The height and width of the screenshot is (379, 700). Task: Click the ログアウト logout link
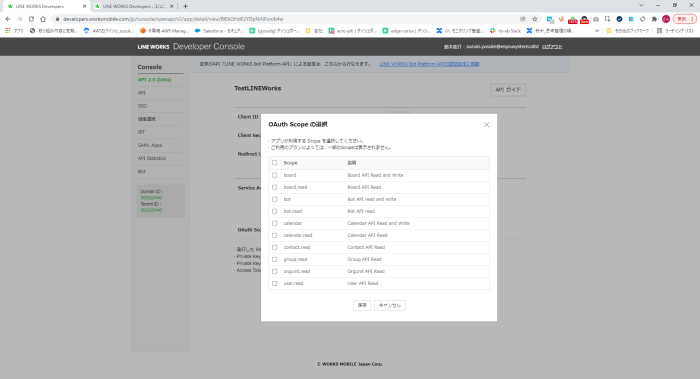[552, 46]
